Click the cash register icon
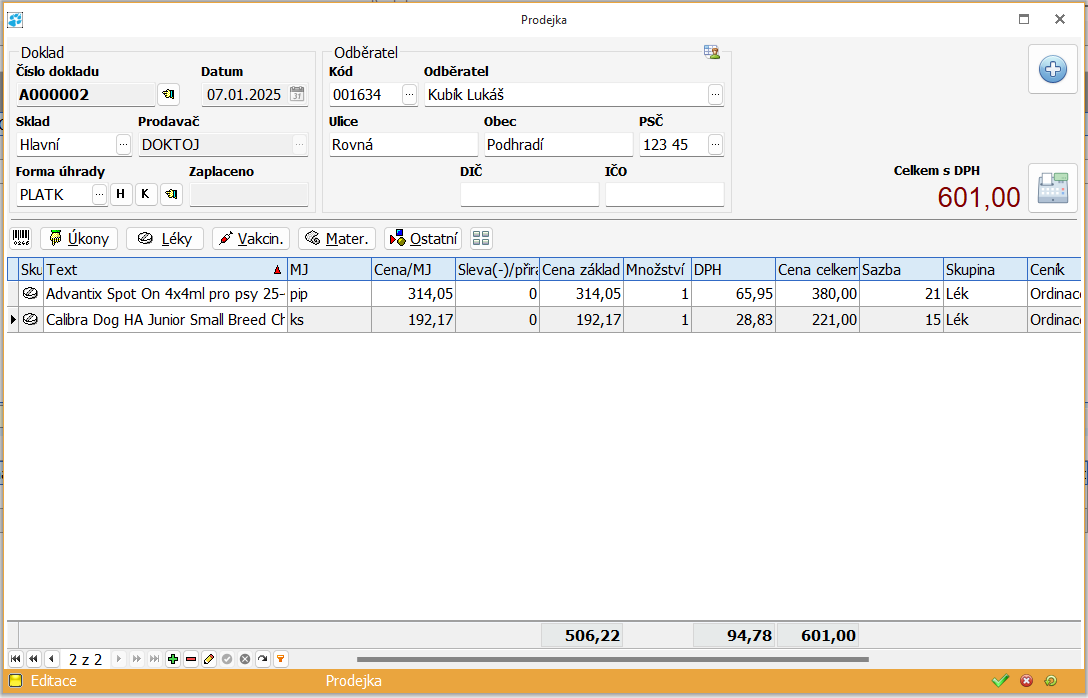The height and width of the screenshot is (698, 1088). point(1053,188)
